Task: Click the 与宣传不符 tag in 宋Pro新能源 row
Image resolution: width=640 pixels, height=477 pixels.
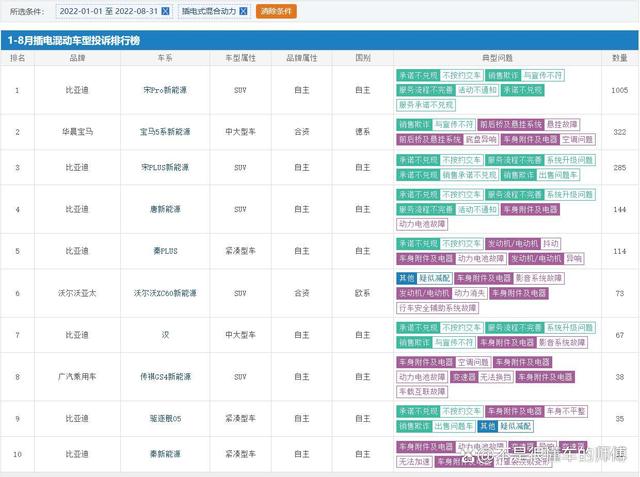Action: pyautogui.click(x=543, y=75)
